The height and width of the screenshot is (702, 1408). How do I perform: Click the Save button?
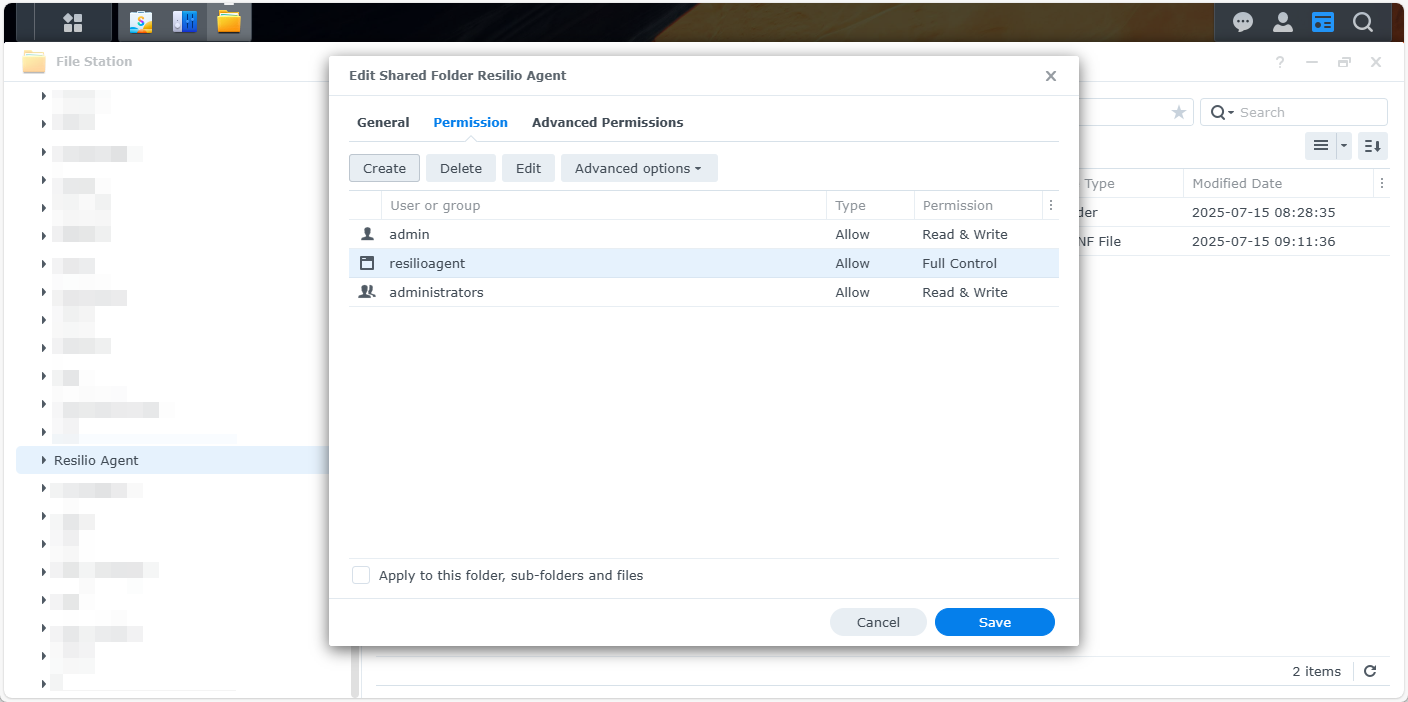coord(994,622)
